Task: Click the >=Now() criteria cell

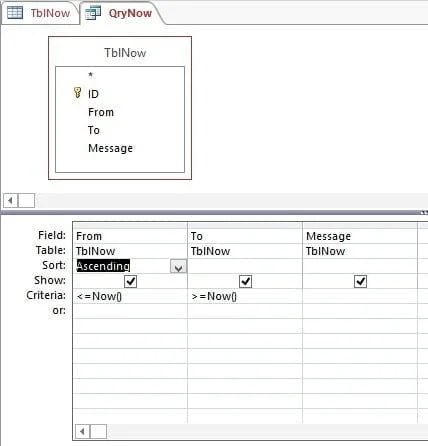Action: pyautogui.click(x=245, y=296)
